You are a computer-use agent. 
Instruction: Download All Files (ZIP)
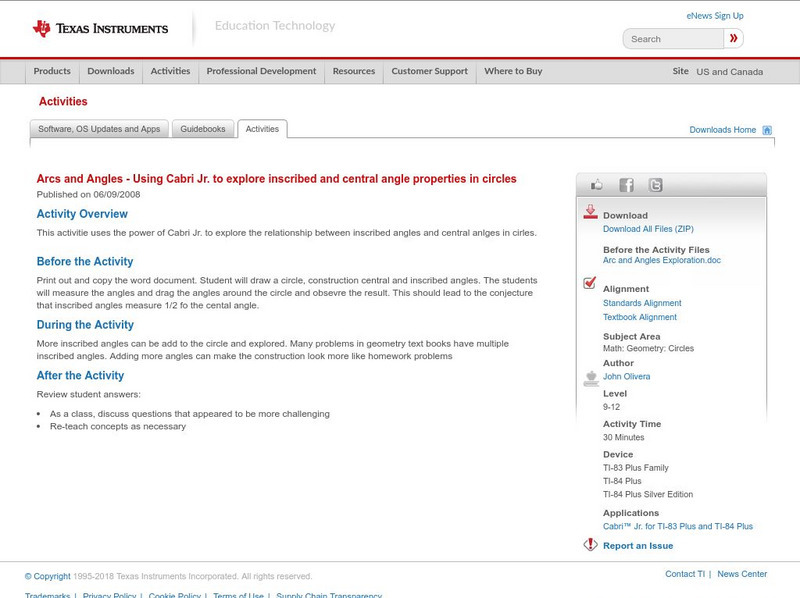(x=648, y=229)
